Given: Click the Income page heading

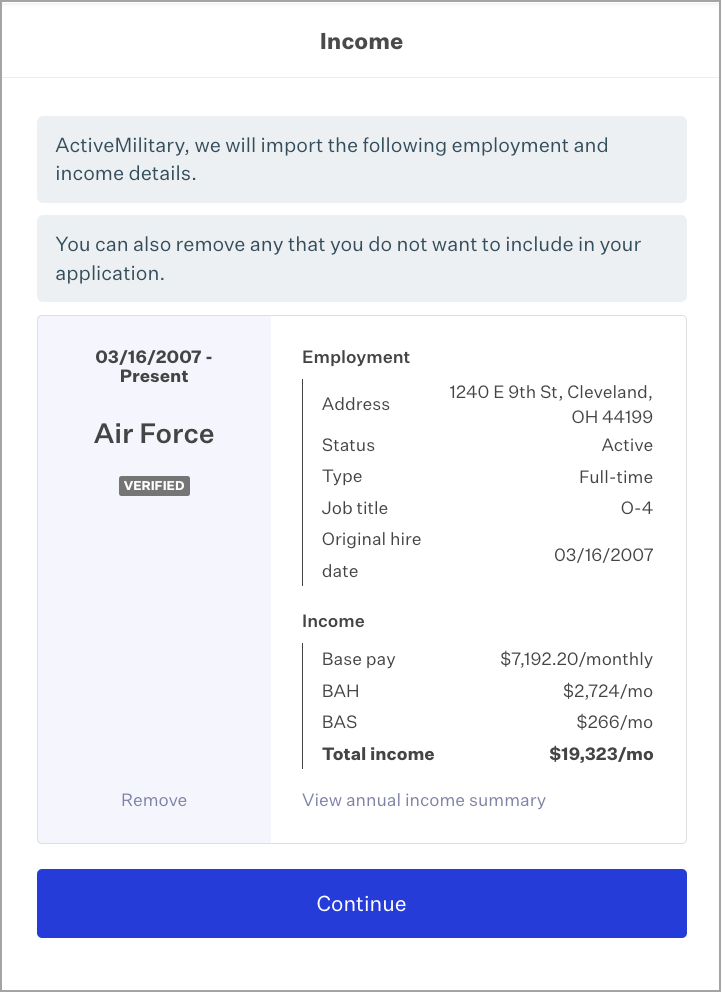Looking at the screenshot, I should click(361, 41).
